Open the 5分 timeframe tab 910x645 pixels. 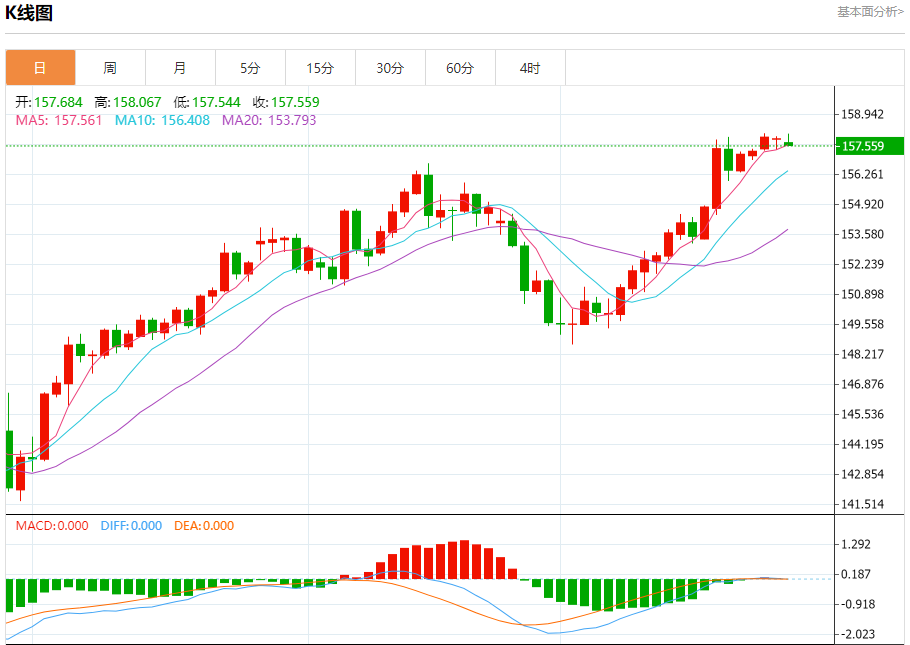click(x=250, y=68)
